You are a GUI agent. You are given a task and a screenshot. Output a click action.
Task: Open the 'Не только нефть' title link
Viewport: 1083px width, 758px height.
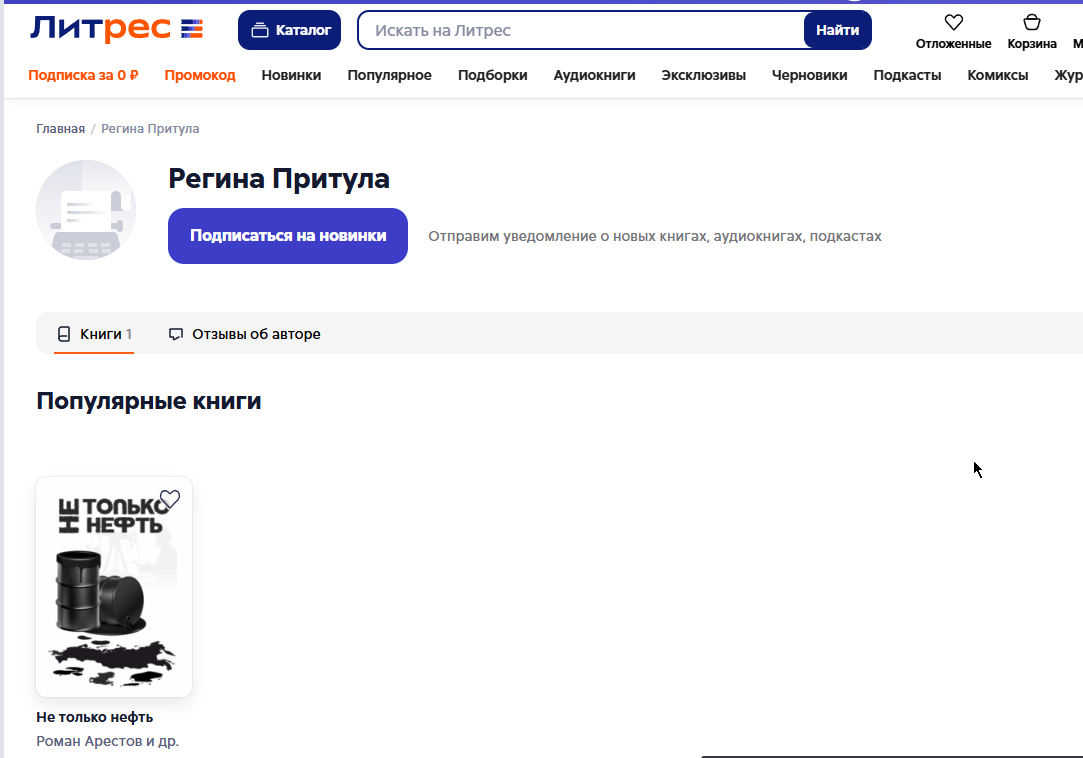(95, 717)
